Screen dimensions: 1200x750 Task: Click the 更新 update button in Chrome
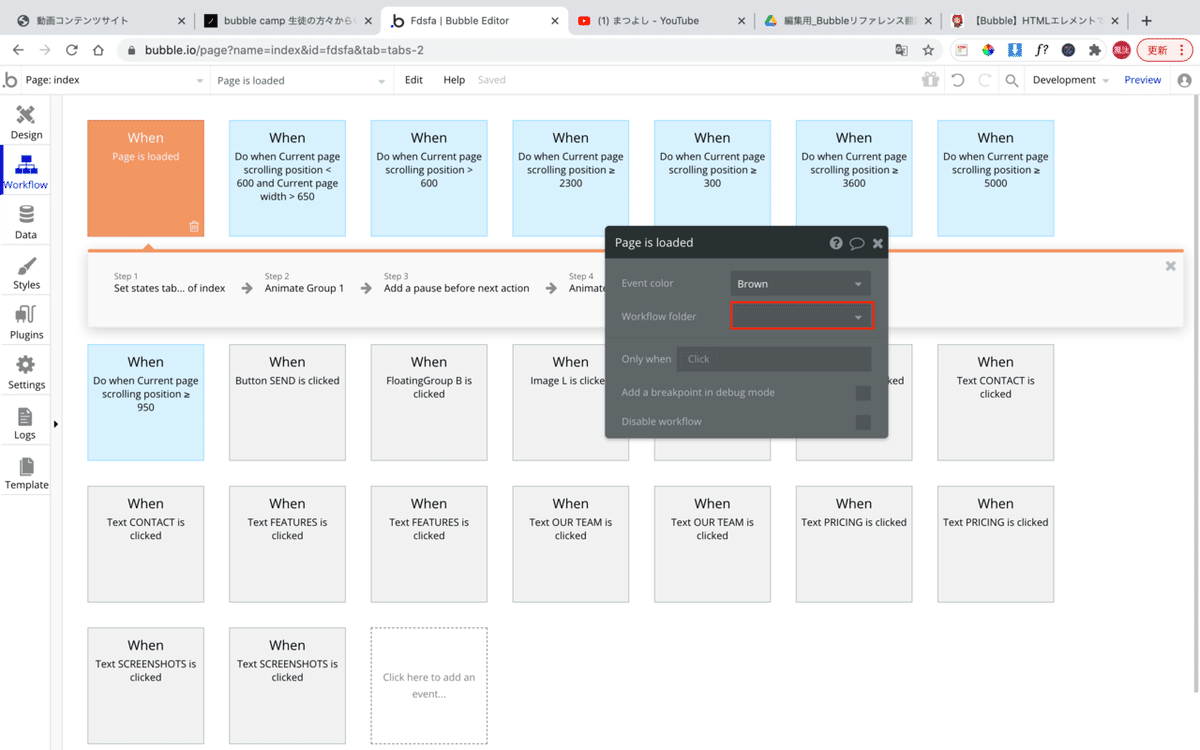coord(1164,50)
